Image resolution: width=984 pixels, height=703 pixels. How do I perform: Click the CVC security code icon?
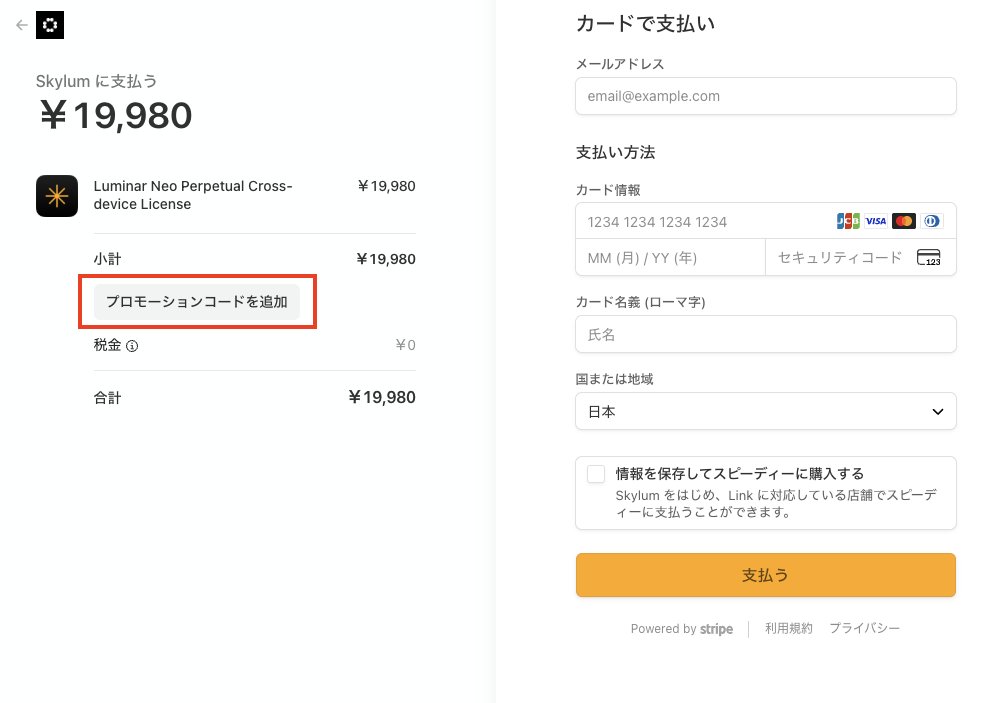click(928, 258)
